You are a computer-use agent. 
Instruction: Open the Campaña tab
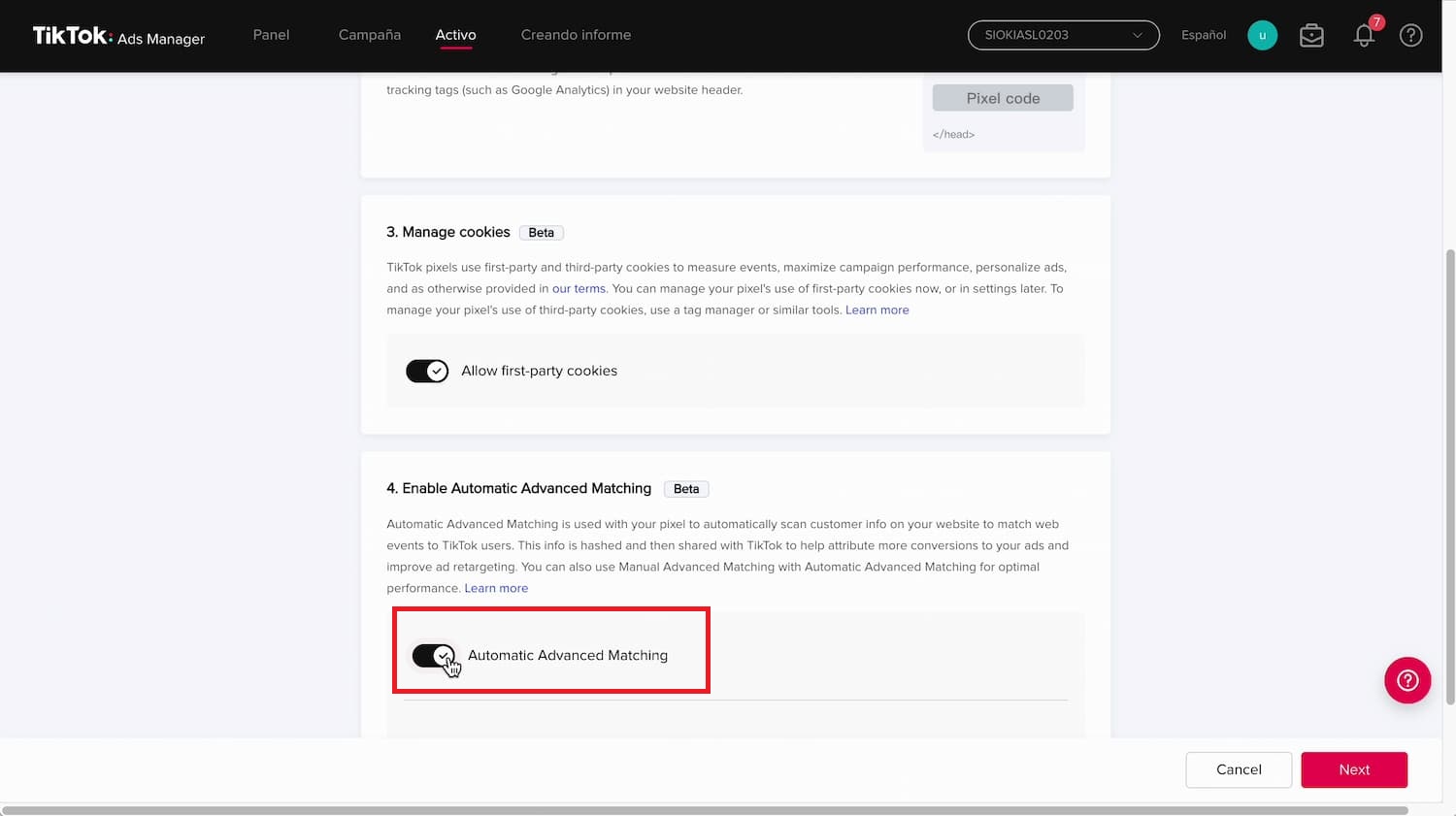pyautogui.click(x=370, y=35)
